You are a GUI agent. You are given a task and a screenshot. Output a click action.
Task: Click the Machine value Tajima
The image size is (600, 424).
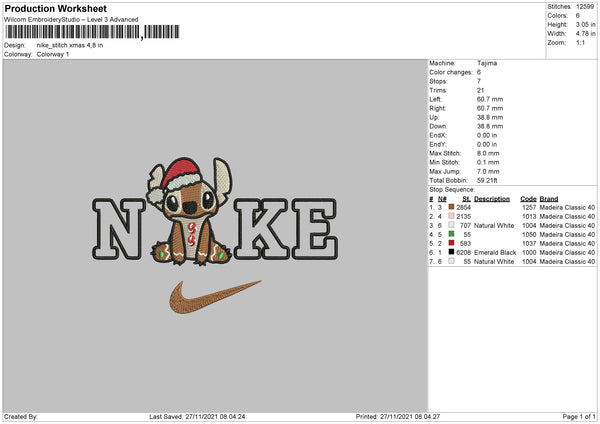pyautogui.click(x=487, y=63)
